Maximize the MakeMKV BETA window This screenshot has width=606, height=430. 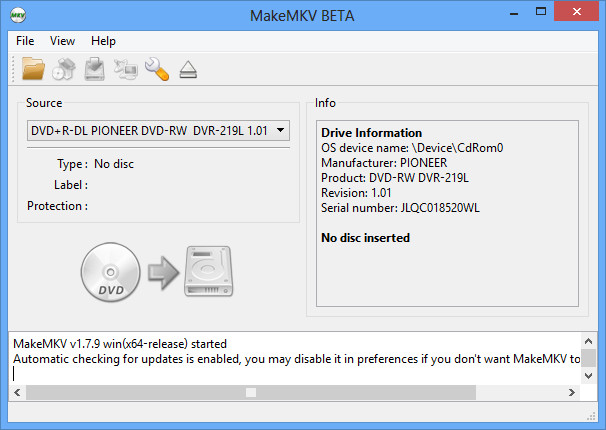click(x=541, y=12)
